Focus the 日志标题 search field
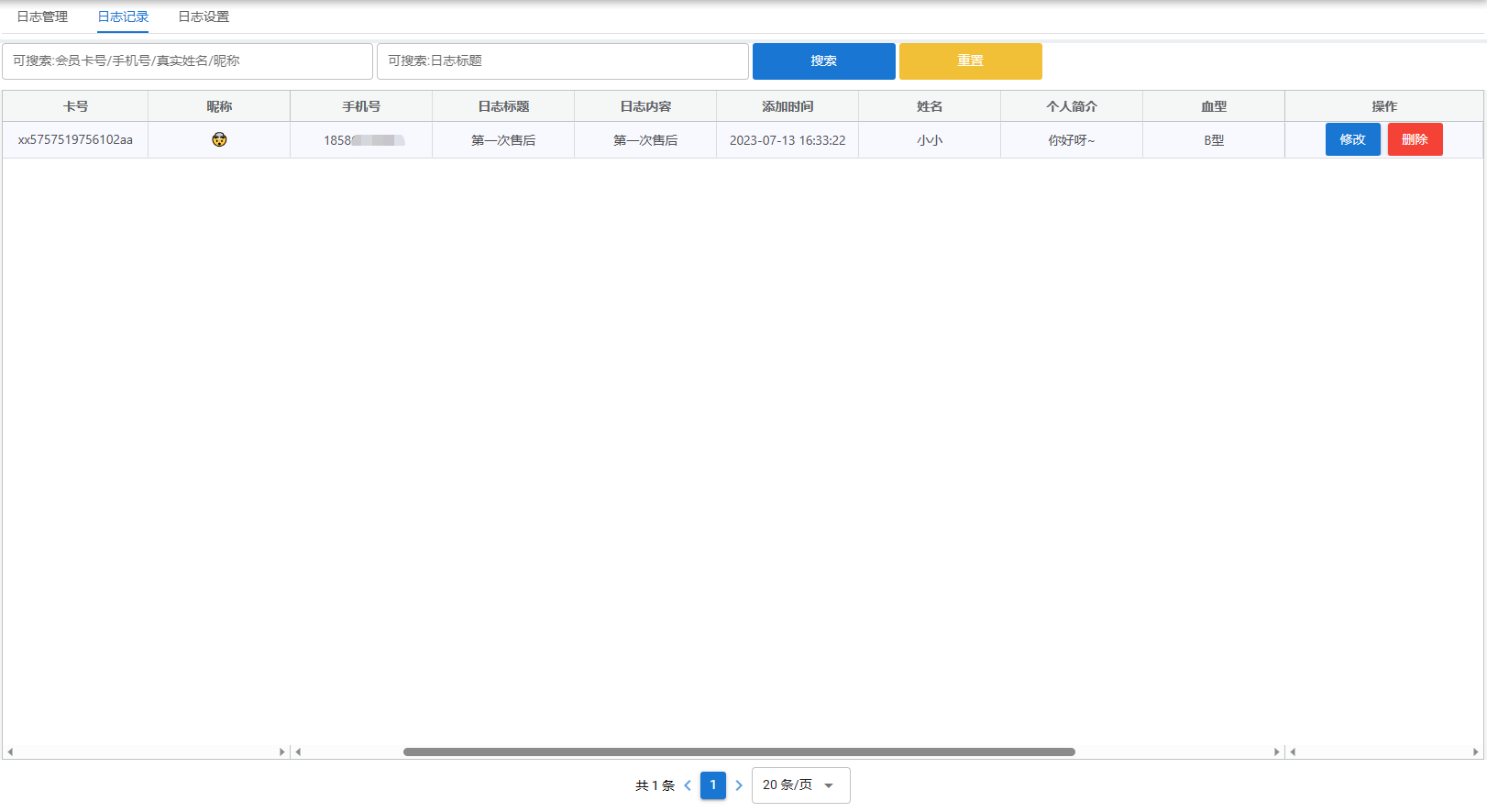Image resolution: width=1487 pixels, height=812 pixels. [563, 61]
